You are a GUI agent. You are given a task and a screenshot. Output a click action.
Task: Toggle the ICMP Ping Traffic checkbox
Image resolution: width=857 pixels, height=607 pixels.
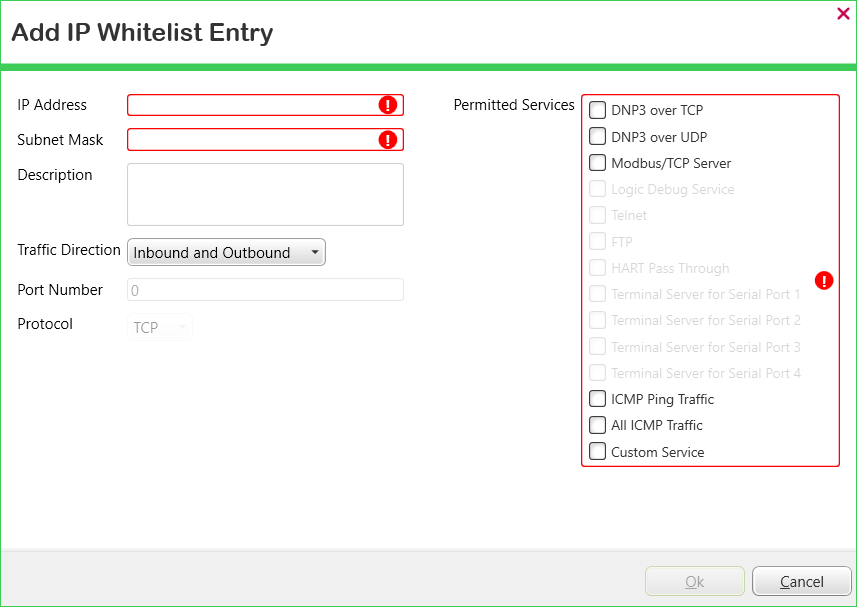click(x=598, y=399)
